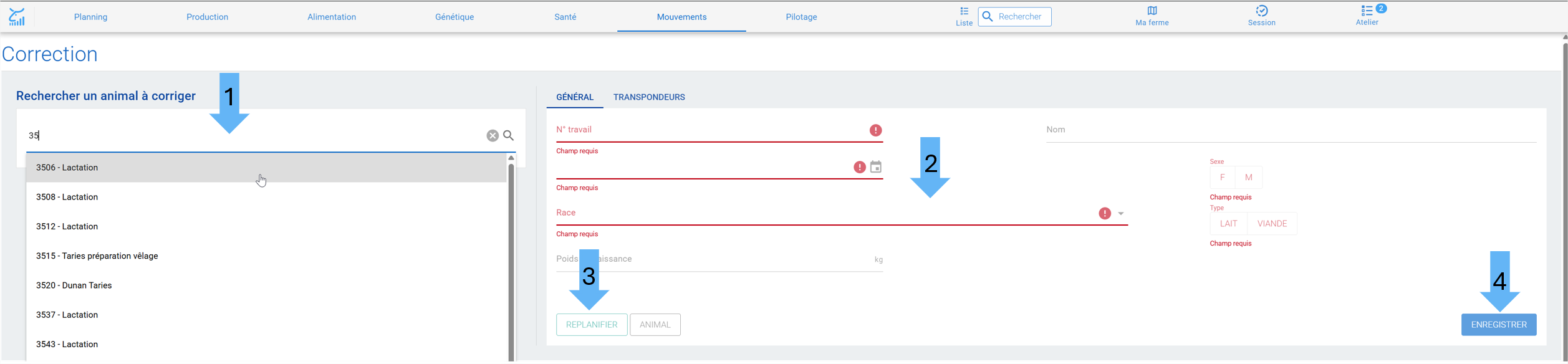
Task: Open the Planning menu
Action: point(91,17)
